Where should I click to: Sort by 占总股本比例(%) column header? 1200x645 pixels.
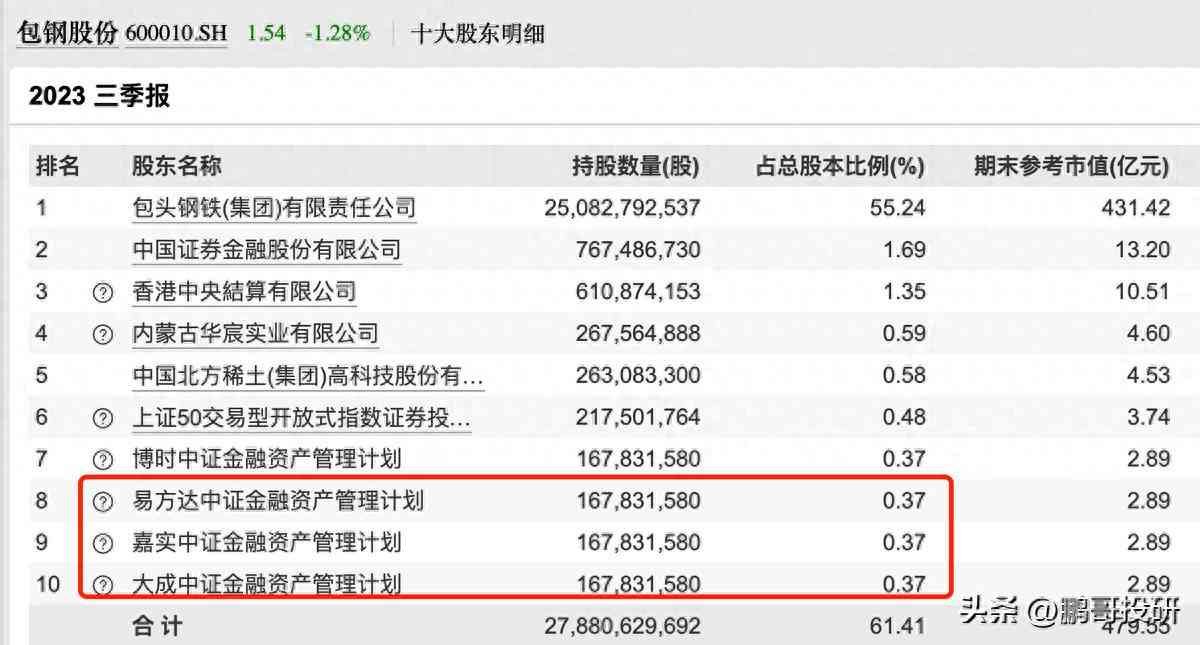[x=839, y=166]
